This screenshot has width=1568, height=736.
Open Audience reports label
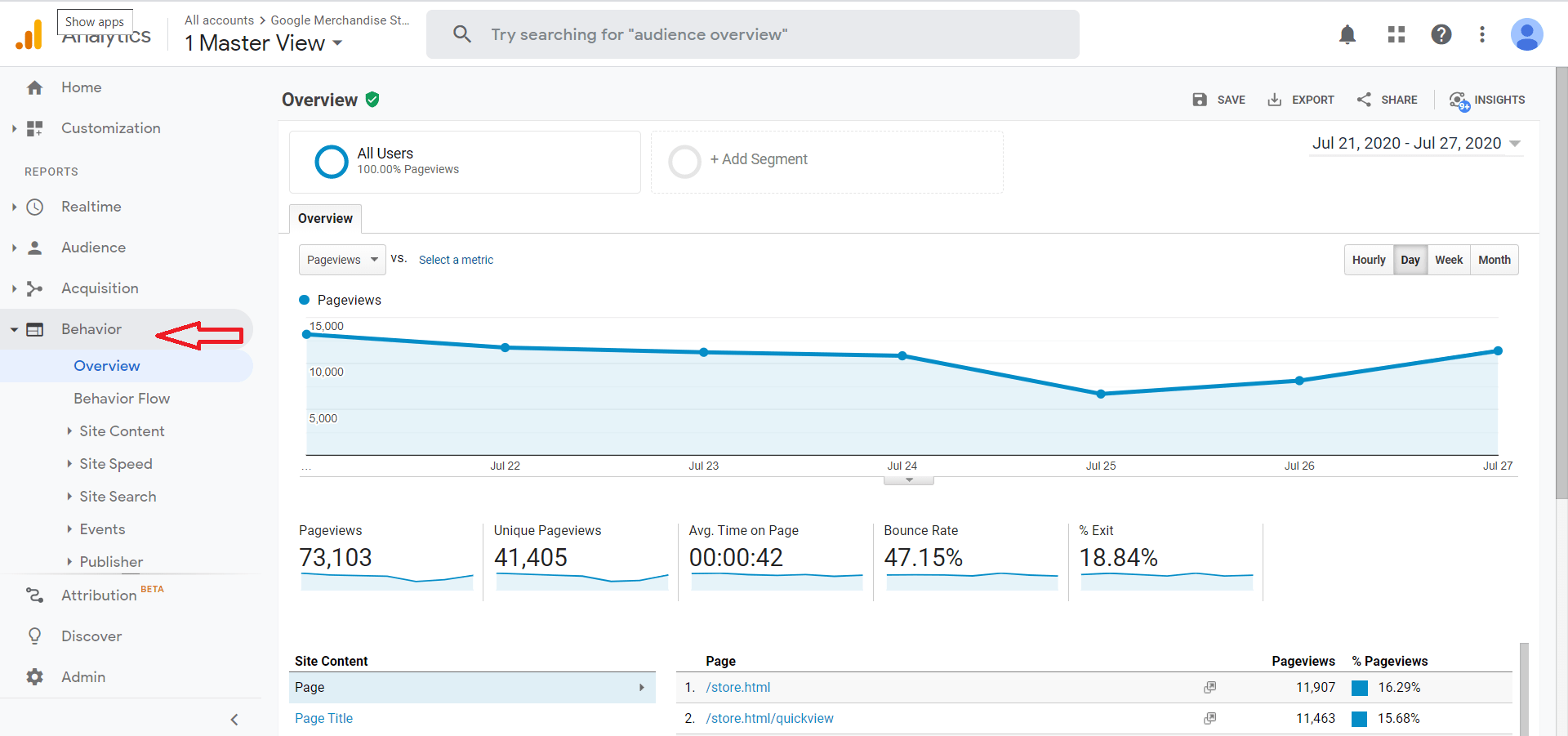(x=93, y=248)
